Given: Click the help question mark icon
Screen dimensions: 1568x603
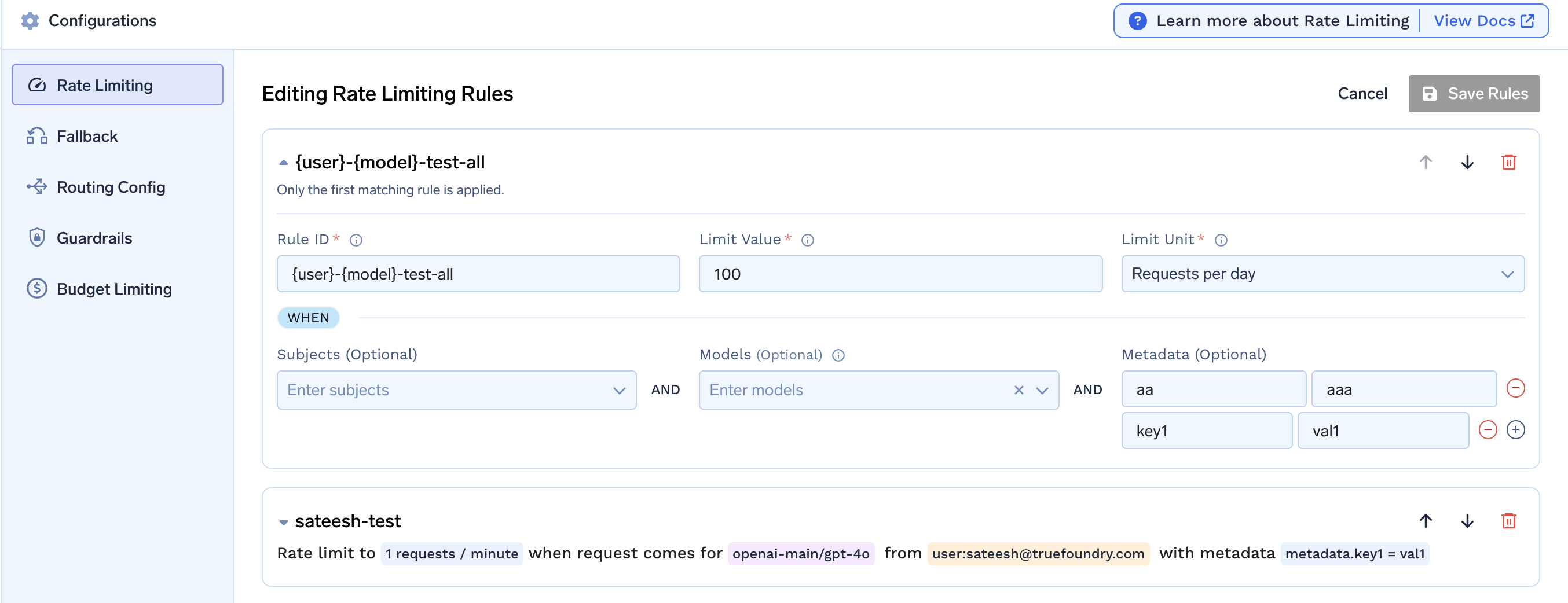Looking at the screenshot, I should [1137, 21].
